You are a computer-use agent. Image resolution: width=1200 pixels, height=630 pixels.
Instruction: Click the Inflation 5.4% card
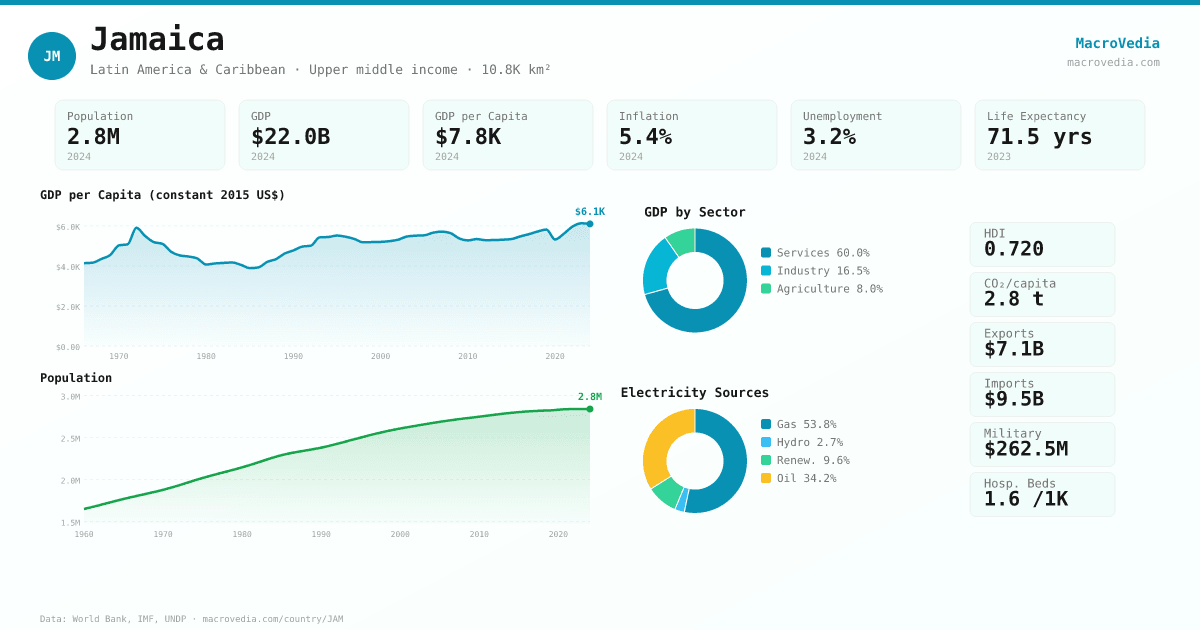[692, 135]
